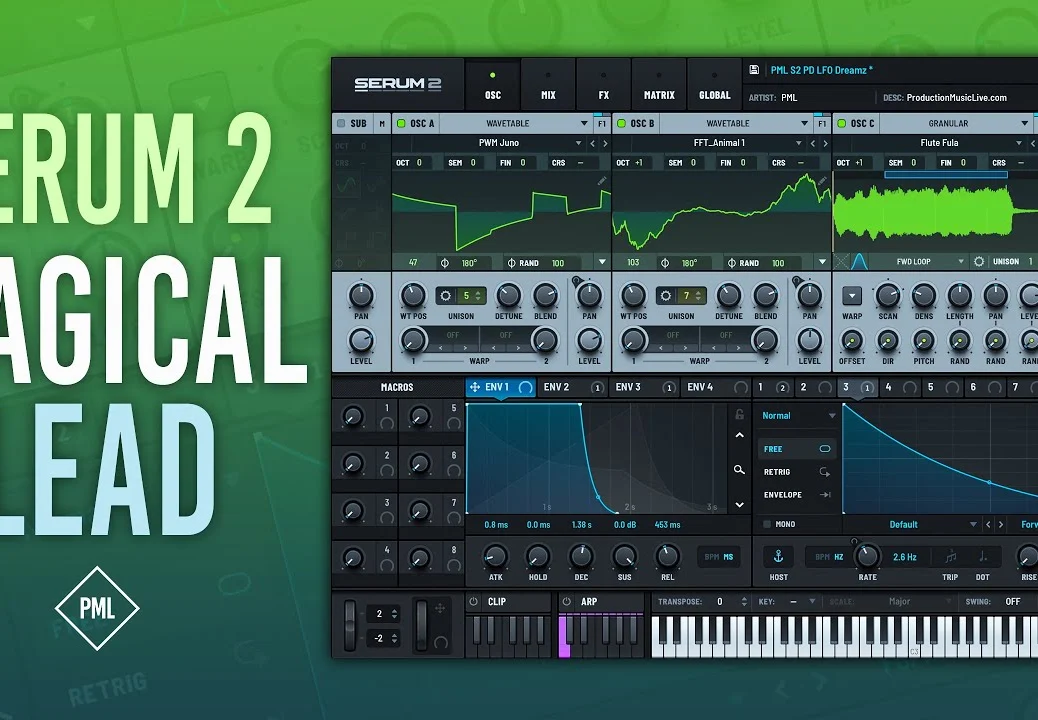Viewport: 1038px width, 720px height.
Task: Click the OSC A F1 filter routing button
Action: click(602, 123)
